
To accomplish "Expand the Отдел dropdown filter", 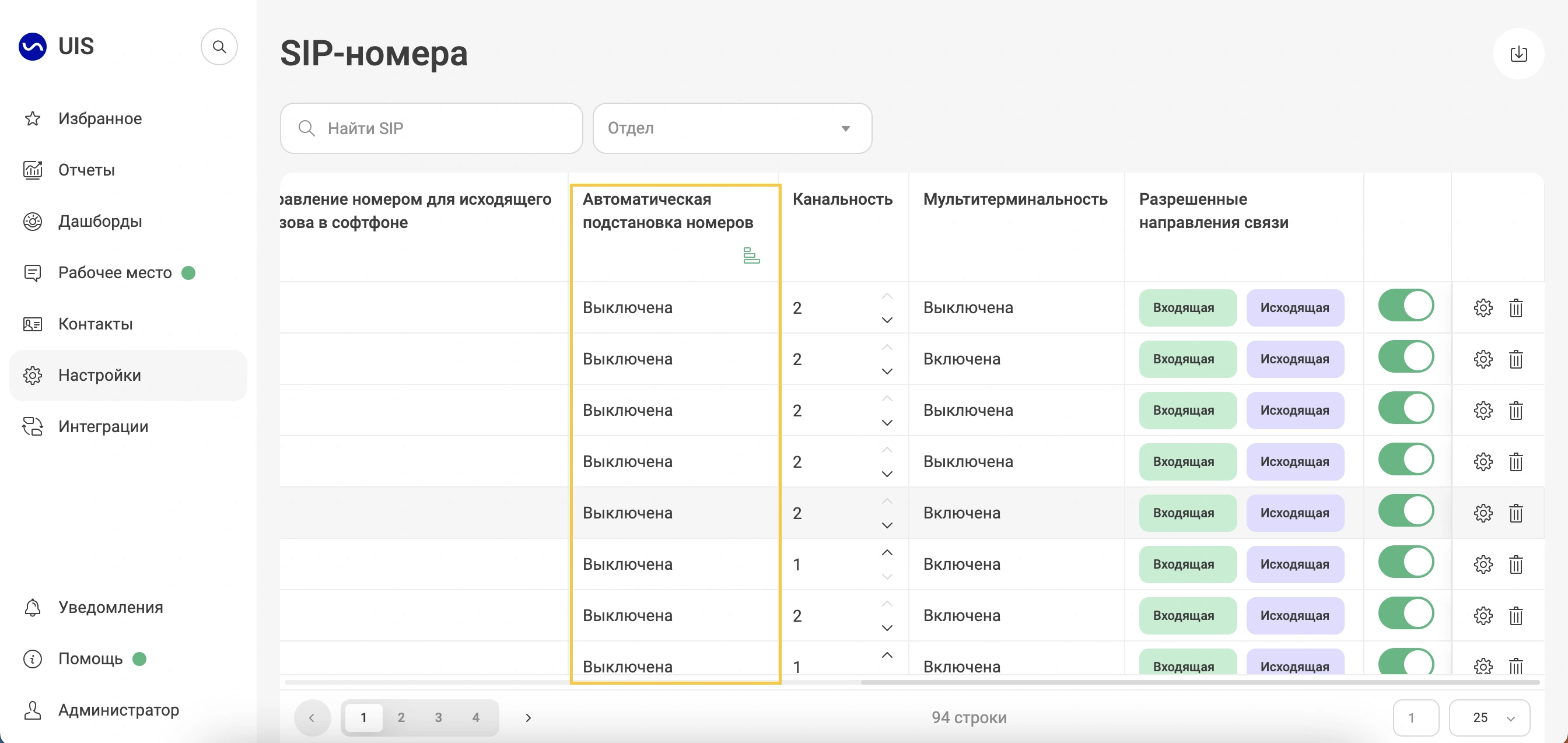I will (x=731, y=128).
